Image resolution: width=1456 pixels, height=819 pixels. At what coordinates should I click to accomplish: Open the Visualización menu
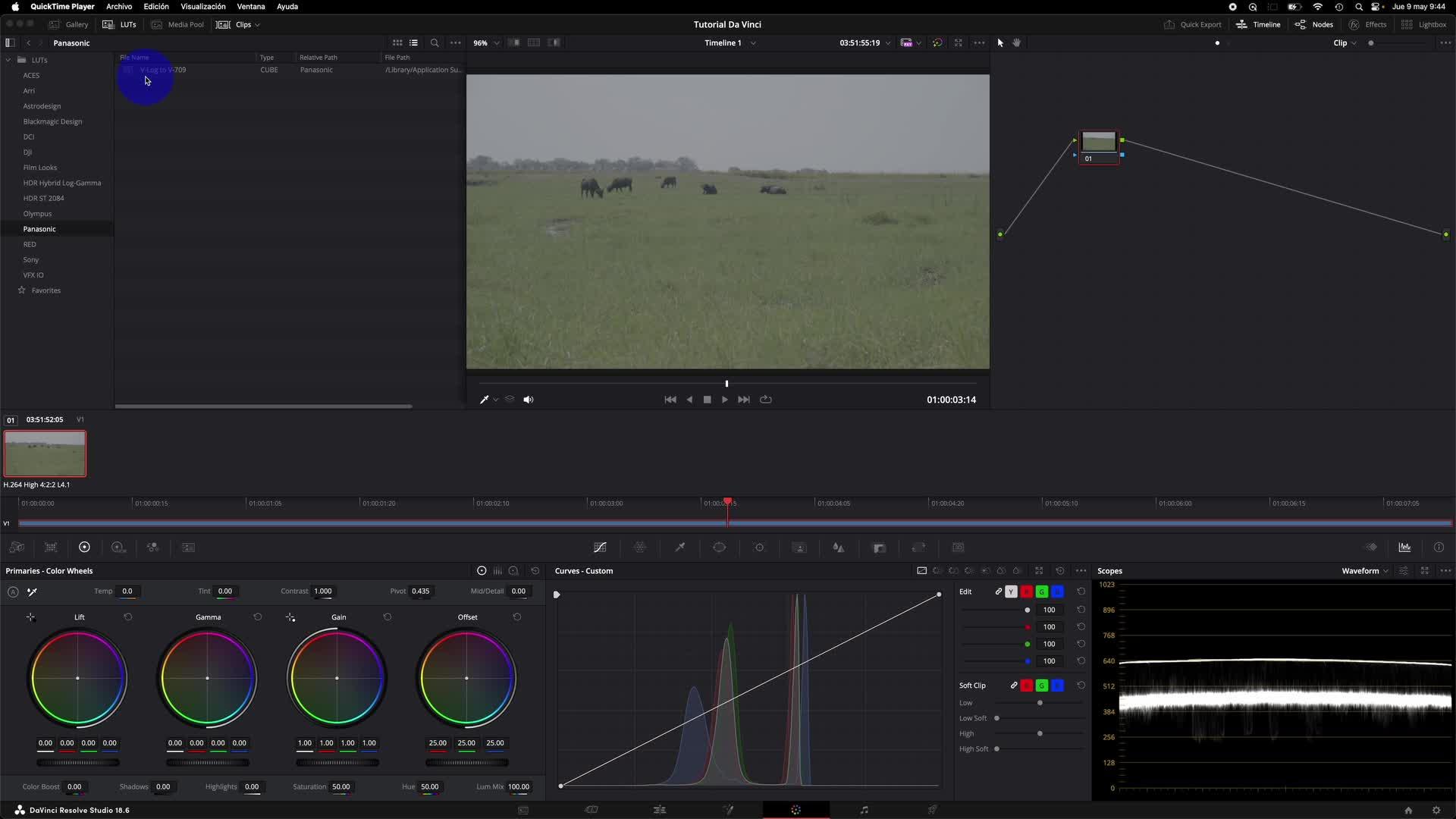(202, 7)
